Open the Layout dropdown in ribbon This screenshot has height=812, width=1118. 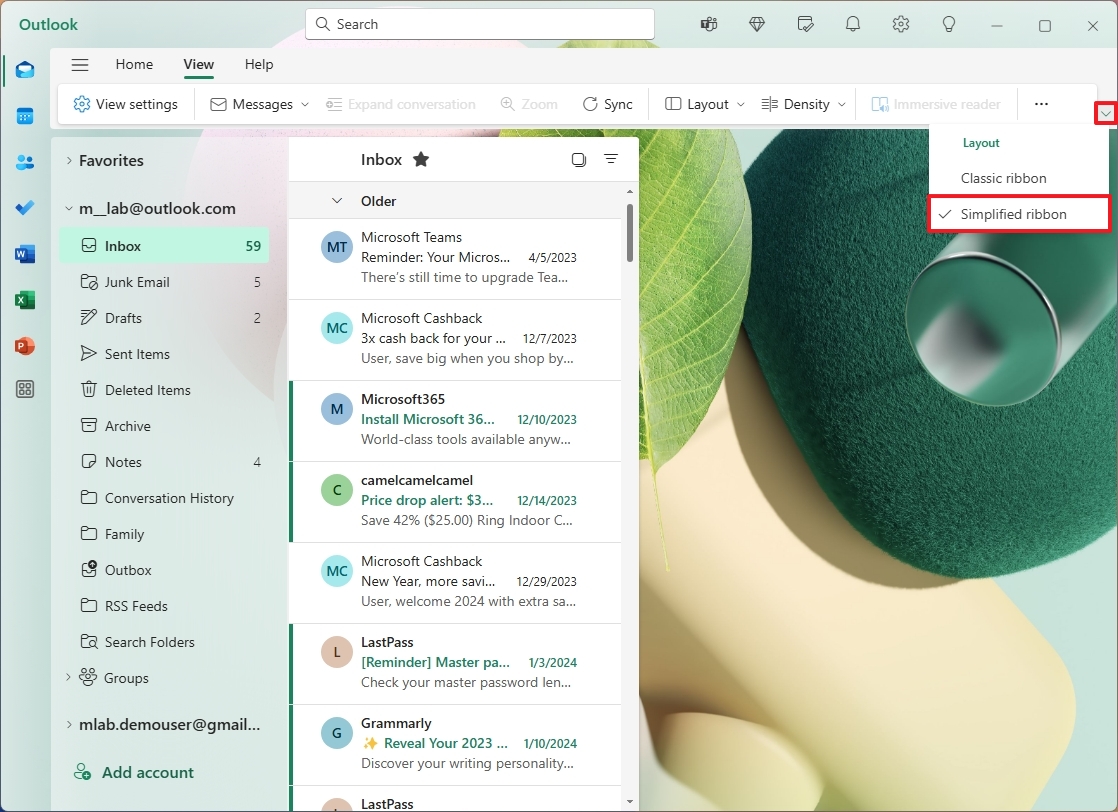(705, 104)
